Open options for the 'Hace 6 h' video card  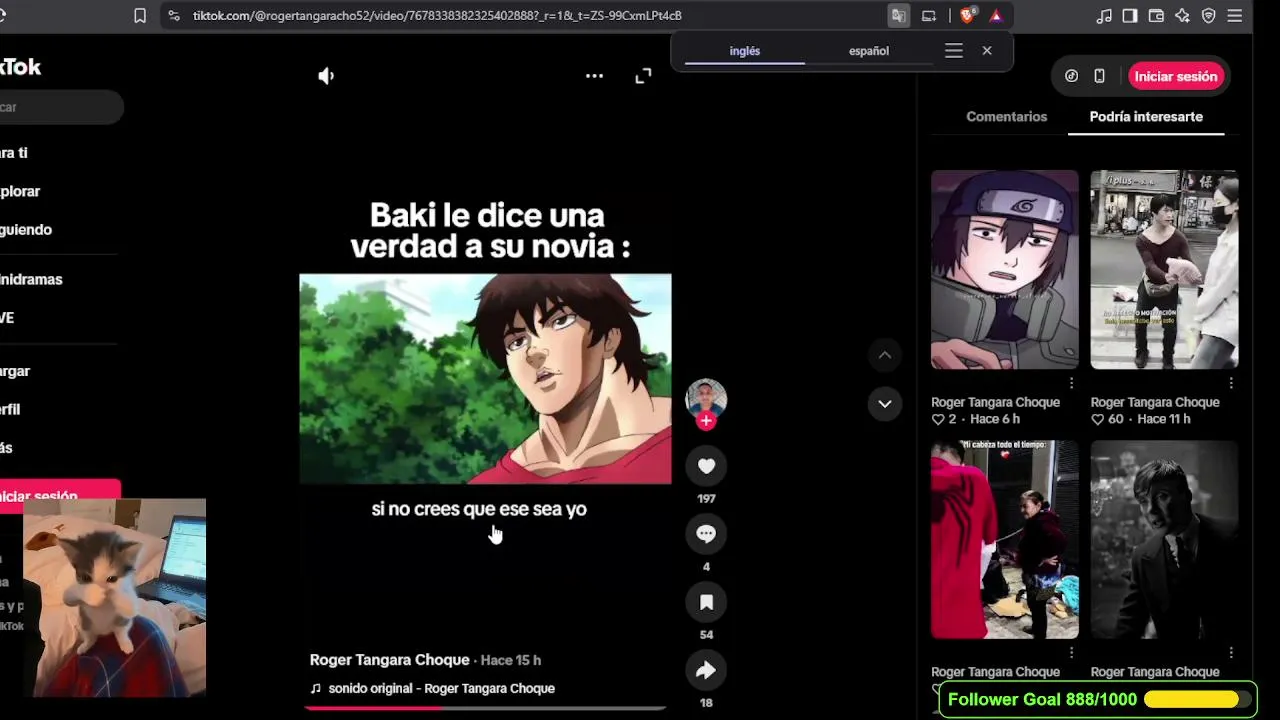(x=1071, y=383)
